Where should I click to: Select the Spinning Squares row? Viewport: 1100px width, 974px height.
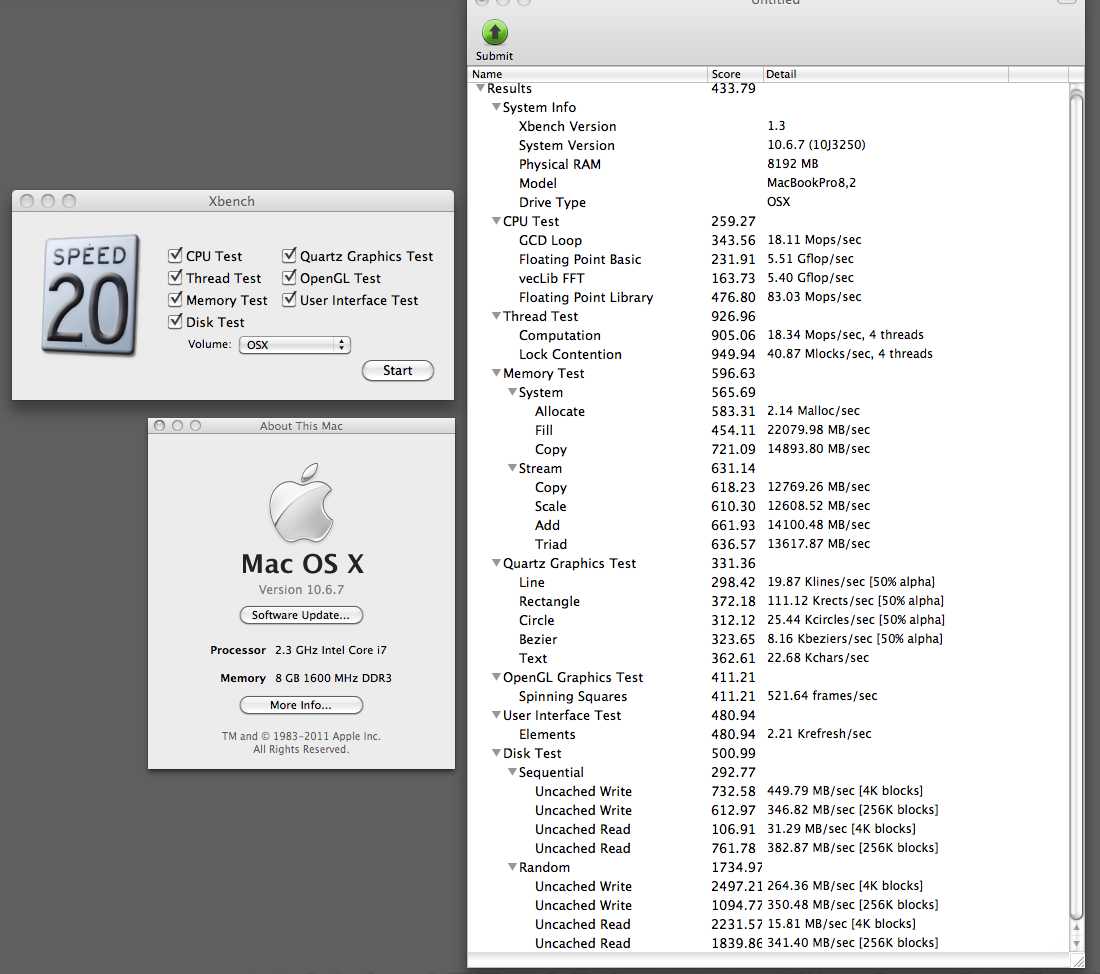(x=768, y=696)
